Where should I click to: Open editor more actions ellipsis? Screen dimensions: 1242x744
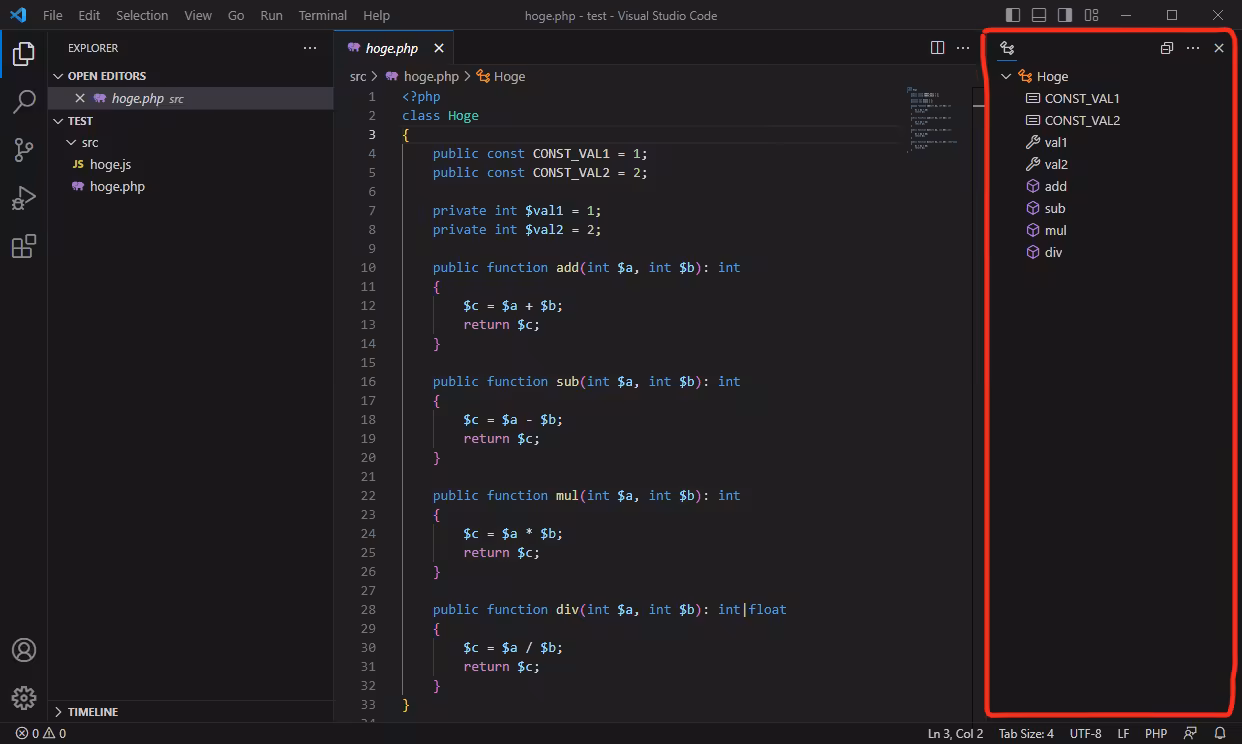click(x=963, y=48)
